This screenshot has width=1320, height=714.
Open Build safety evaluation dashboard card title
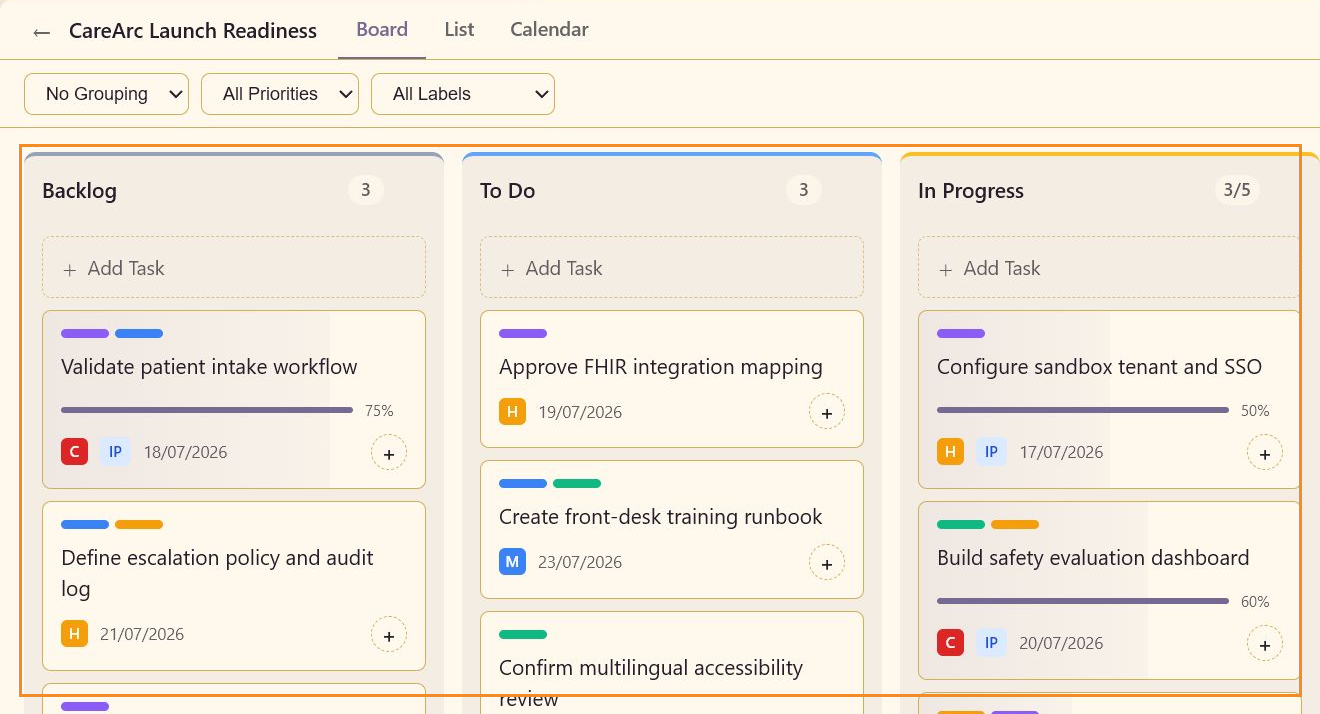(x=1093, y=558)
